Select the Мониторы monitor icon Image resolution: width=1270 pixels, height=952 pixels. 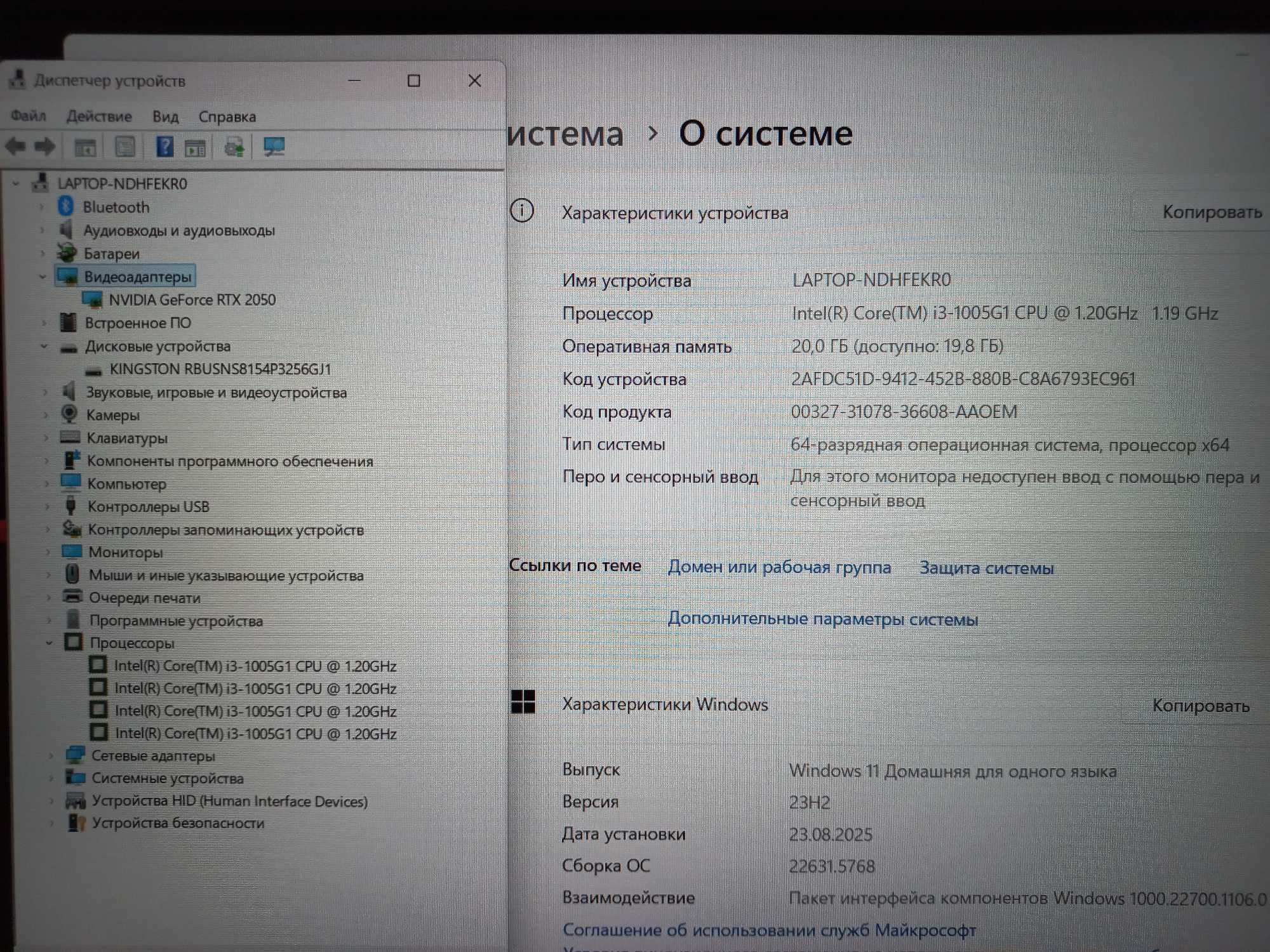72,551
